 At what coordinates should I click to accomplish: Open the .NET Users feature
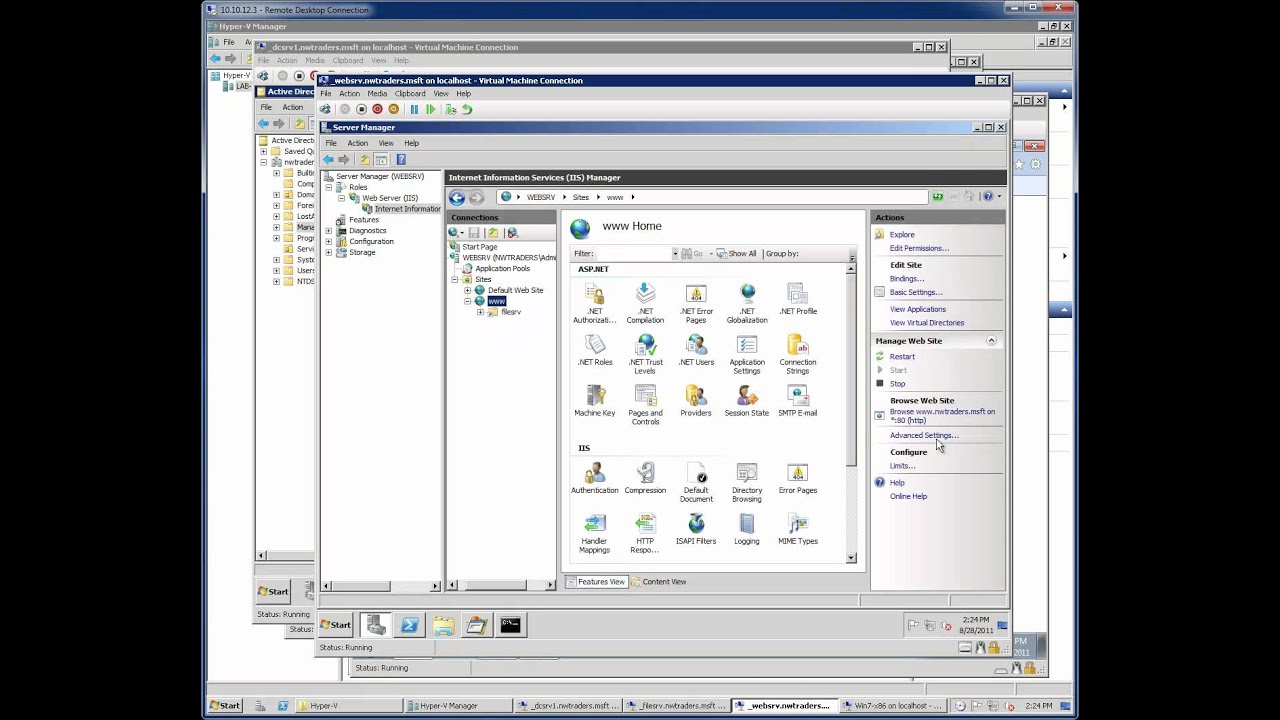pos(696,350)
